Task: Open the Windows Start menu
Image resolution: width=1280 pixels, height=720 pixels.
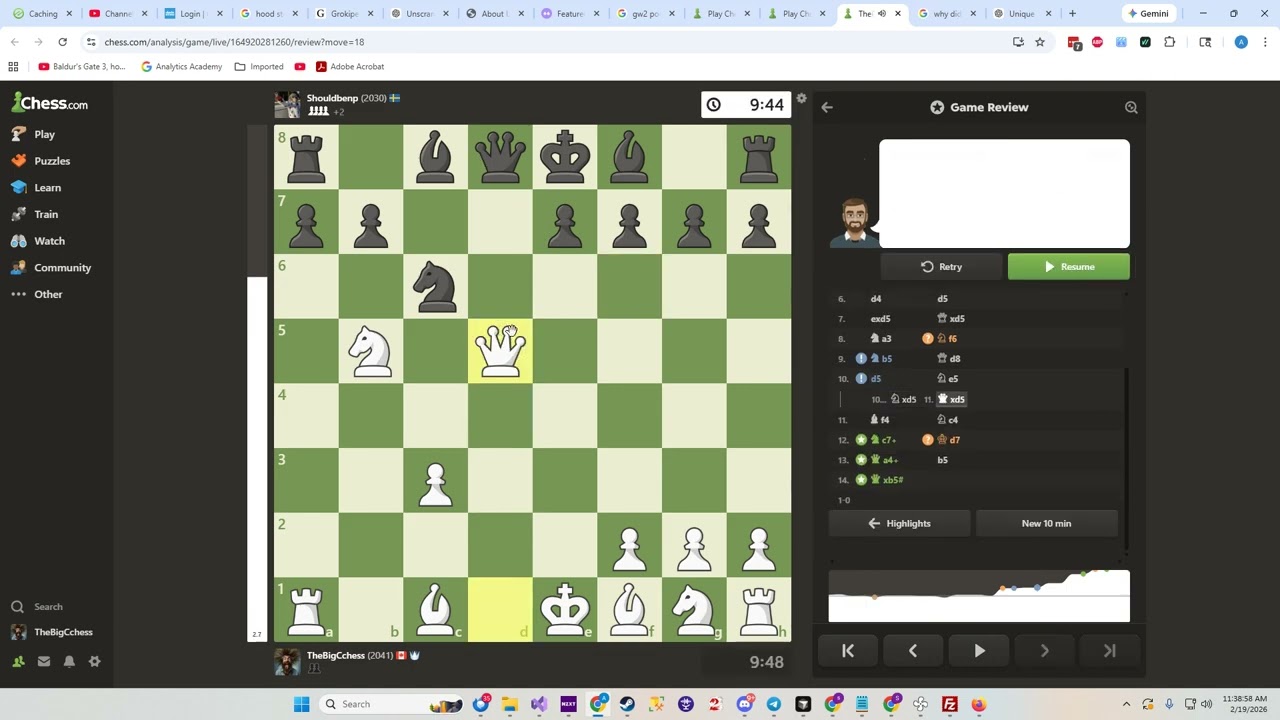Action: [301, 704]
